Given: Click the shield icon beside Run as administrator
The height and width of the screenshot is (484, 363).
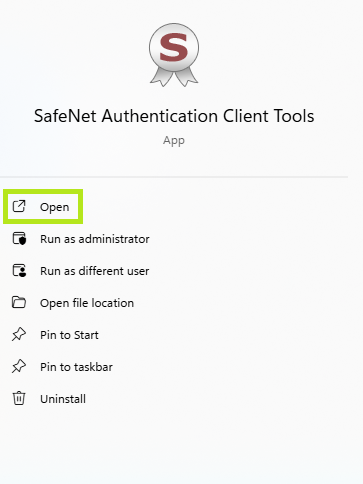Looking at the screenshot, I should pyautogui.click(x=19, y=239).
